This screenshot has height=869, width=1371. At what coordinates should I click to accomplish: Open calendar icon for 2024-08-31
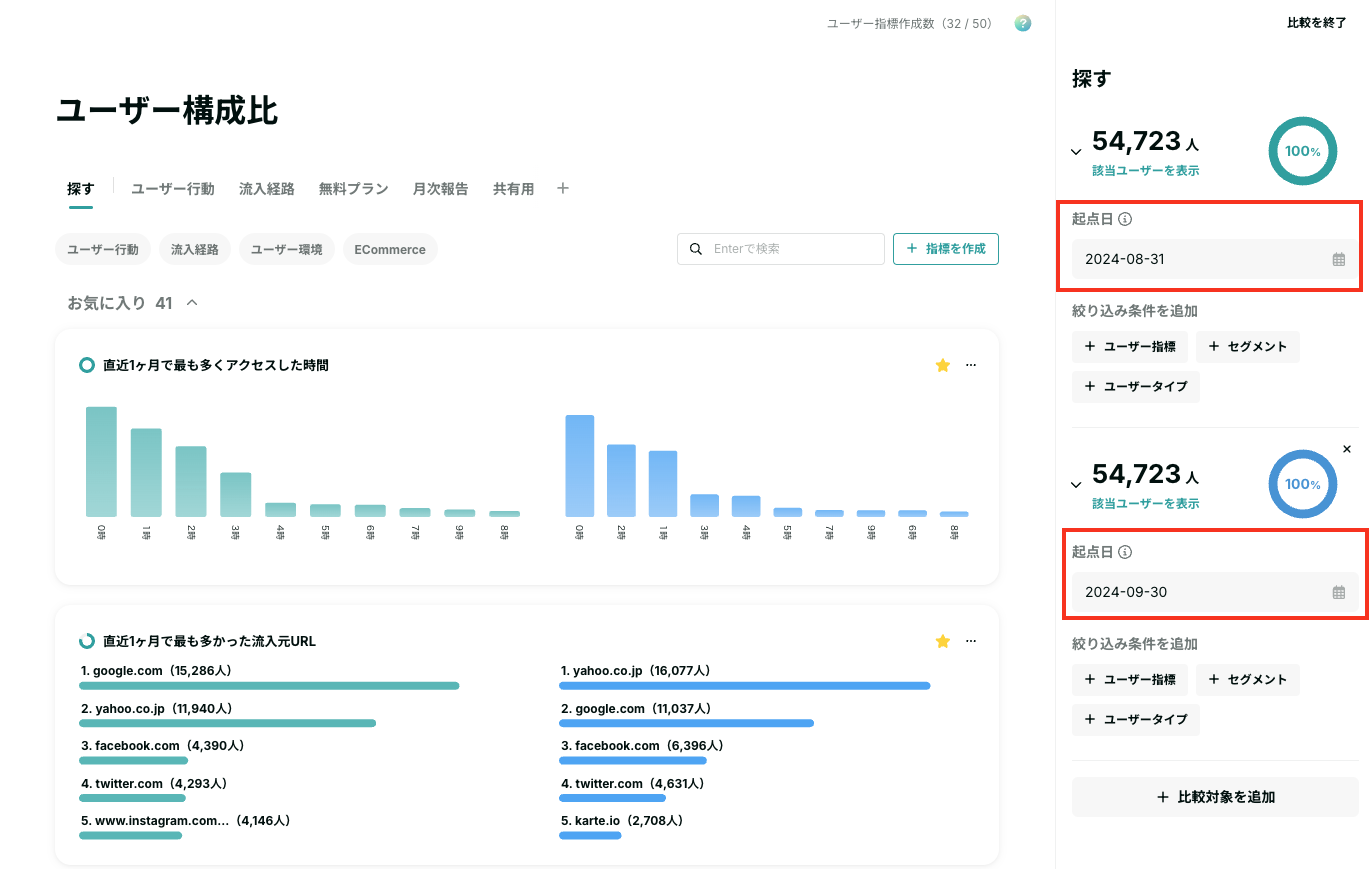1339,259
